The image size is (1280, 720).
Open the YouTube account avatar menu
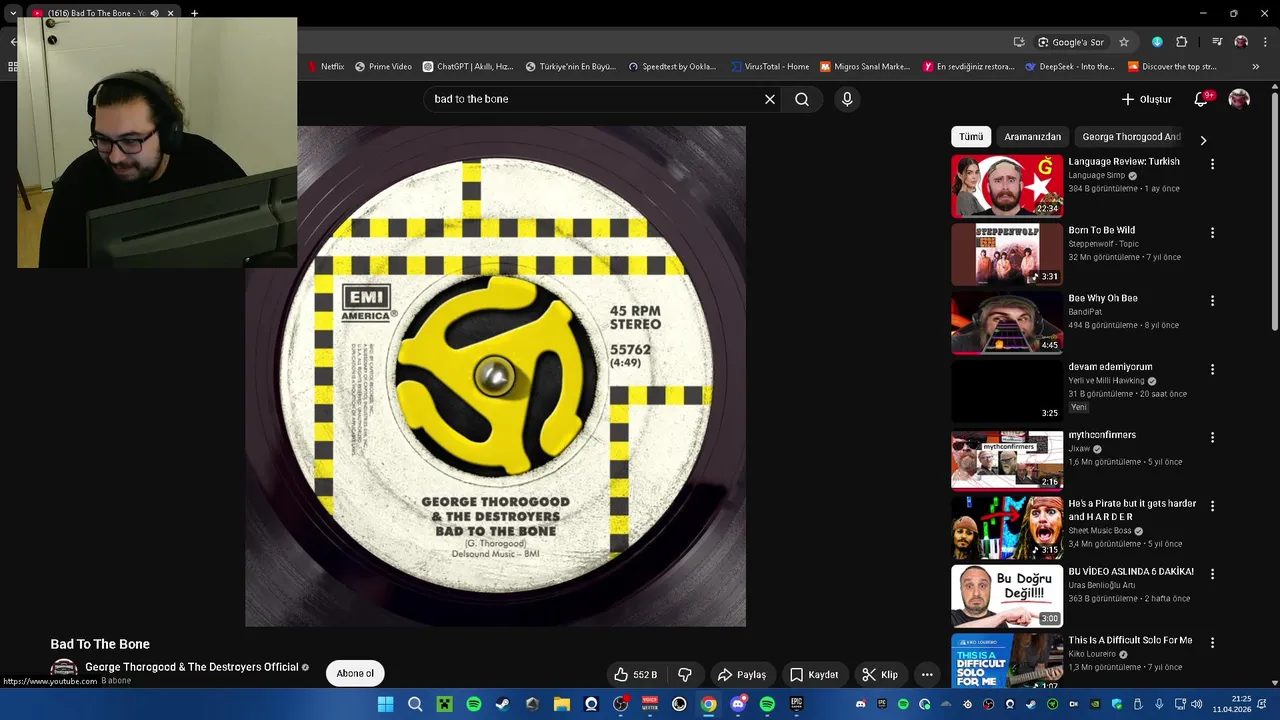click(x=1239, y=99)
